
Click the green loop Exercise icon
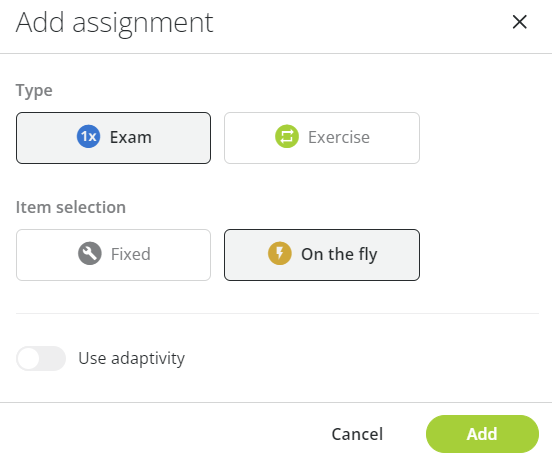(x=287, y=137)
